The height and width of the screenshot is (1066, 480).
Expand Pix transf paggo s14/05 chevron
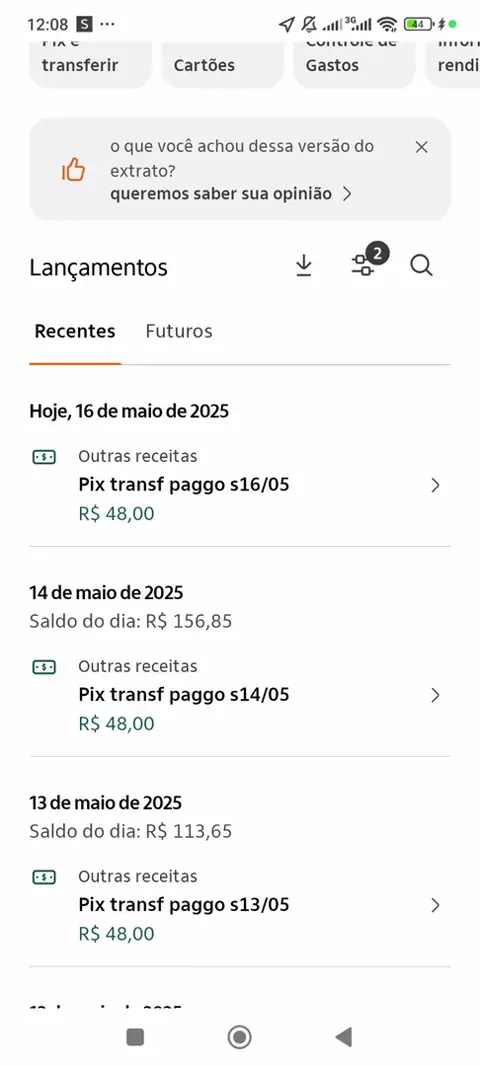436,695
